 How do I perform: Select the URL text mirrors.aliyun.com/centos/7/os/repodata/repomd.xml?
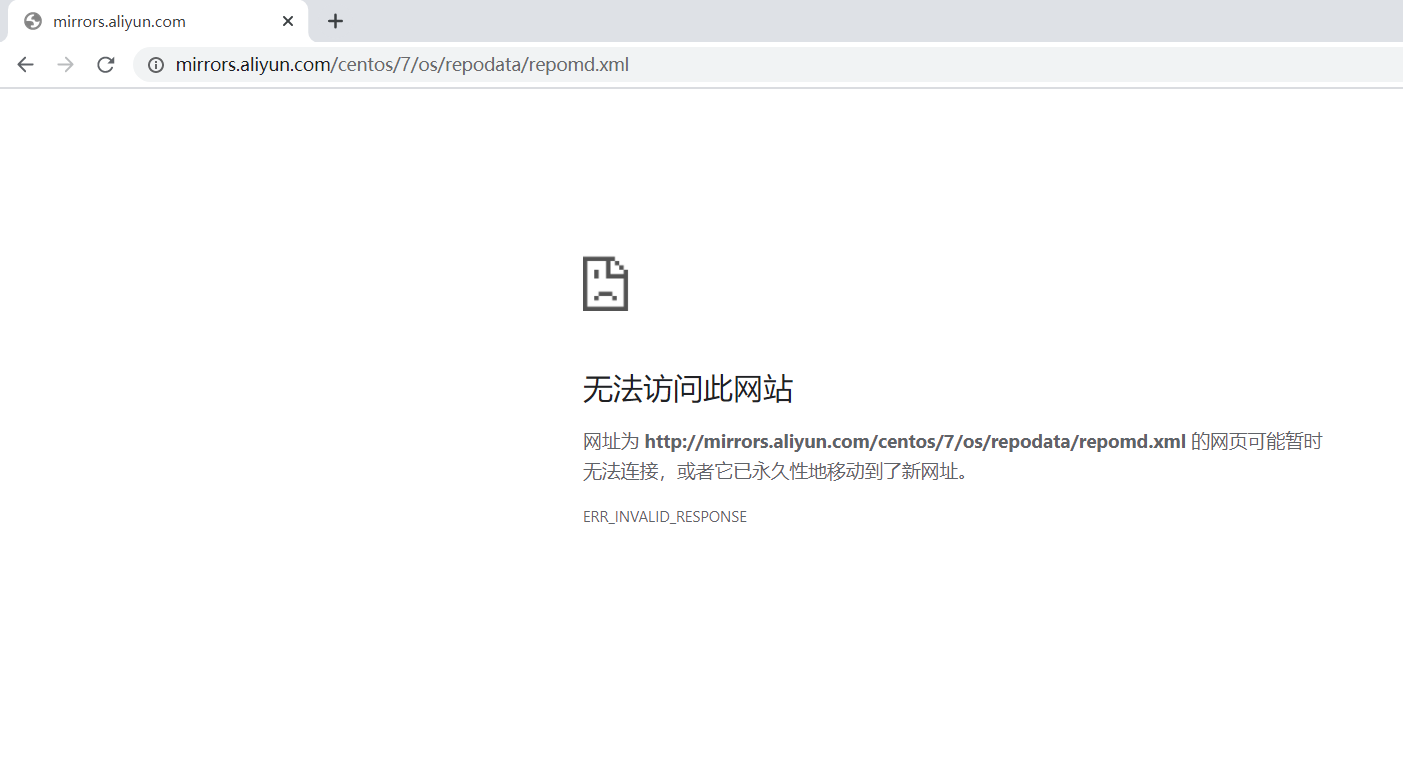click(403, 64)
